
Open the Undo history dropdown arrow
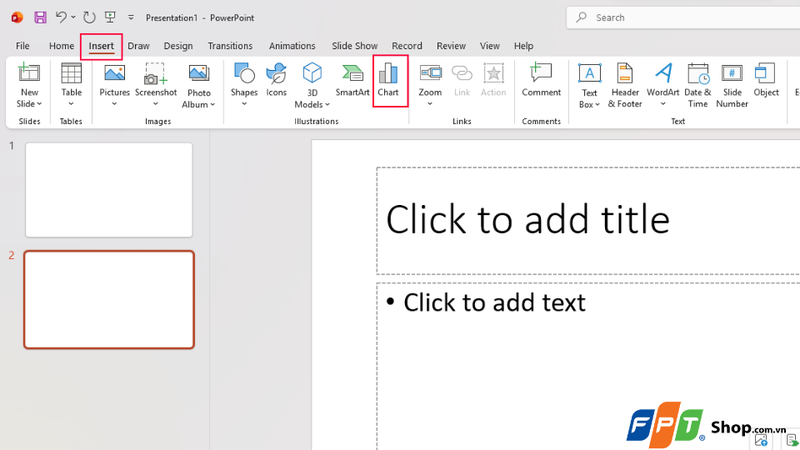[73, 17]
